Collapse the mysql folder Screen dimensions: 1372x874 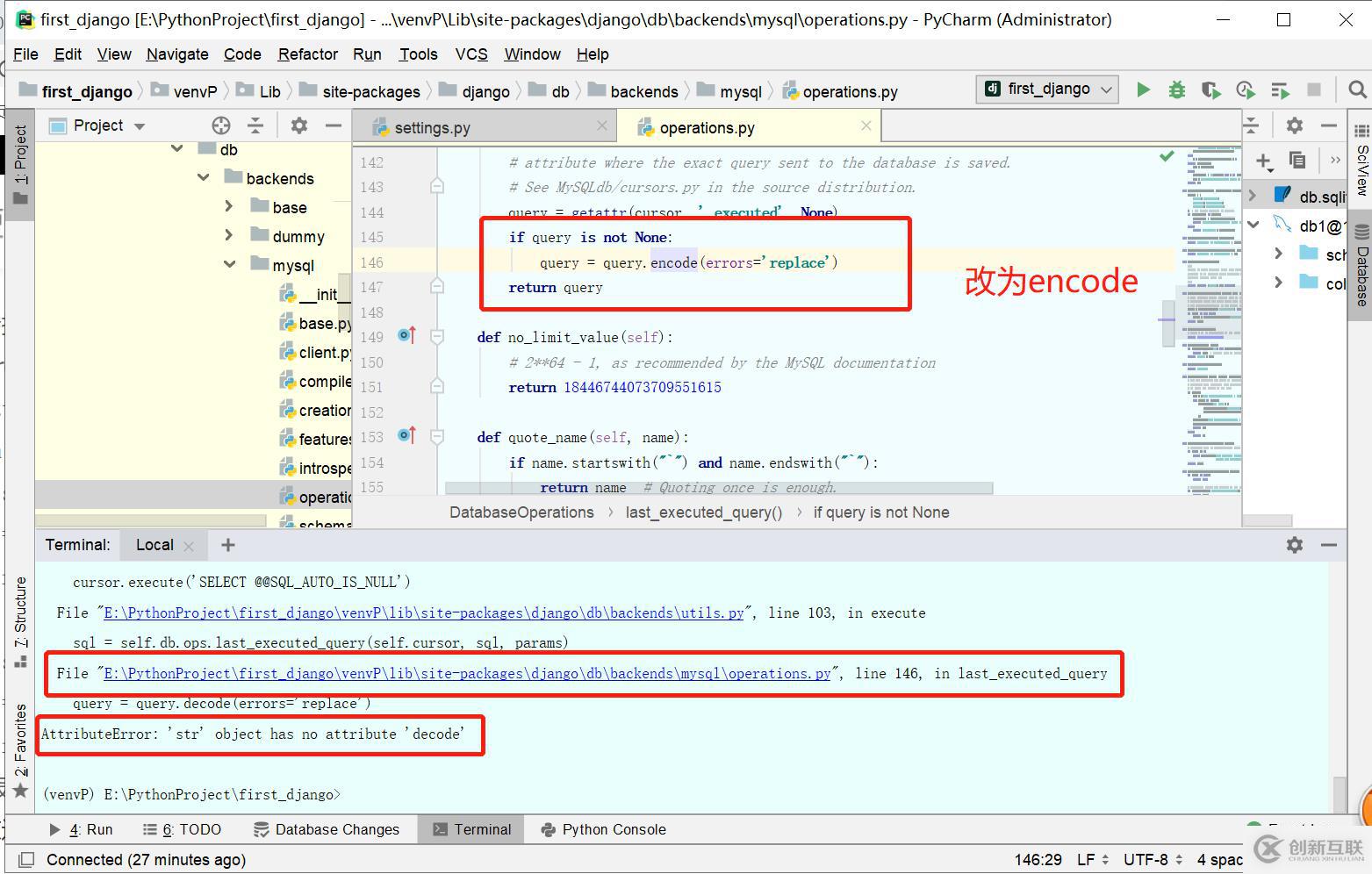(230, 265)
